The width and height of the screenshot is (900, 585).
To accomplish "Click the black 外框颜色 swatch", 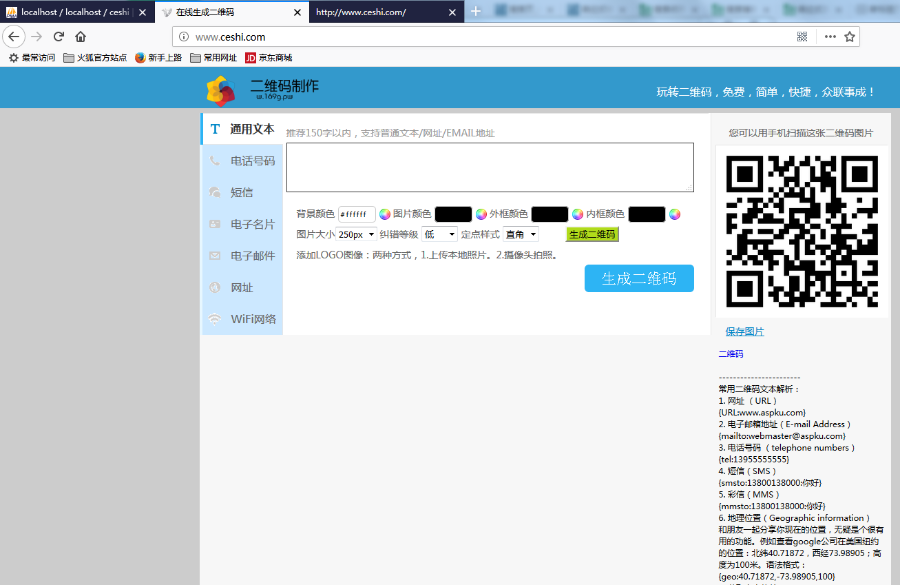I will [549, 214].
